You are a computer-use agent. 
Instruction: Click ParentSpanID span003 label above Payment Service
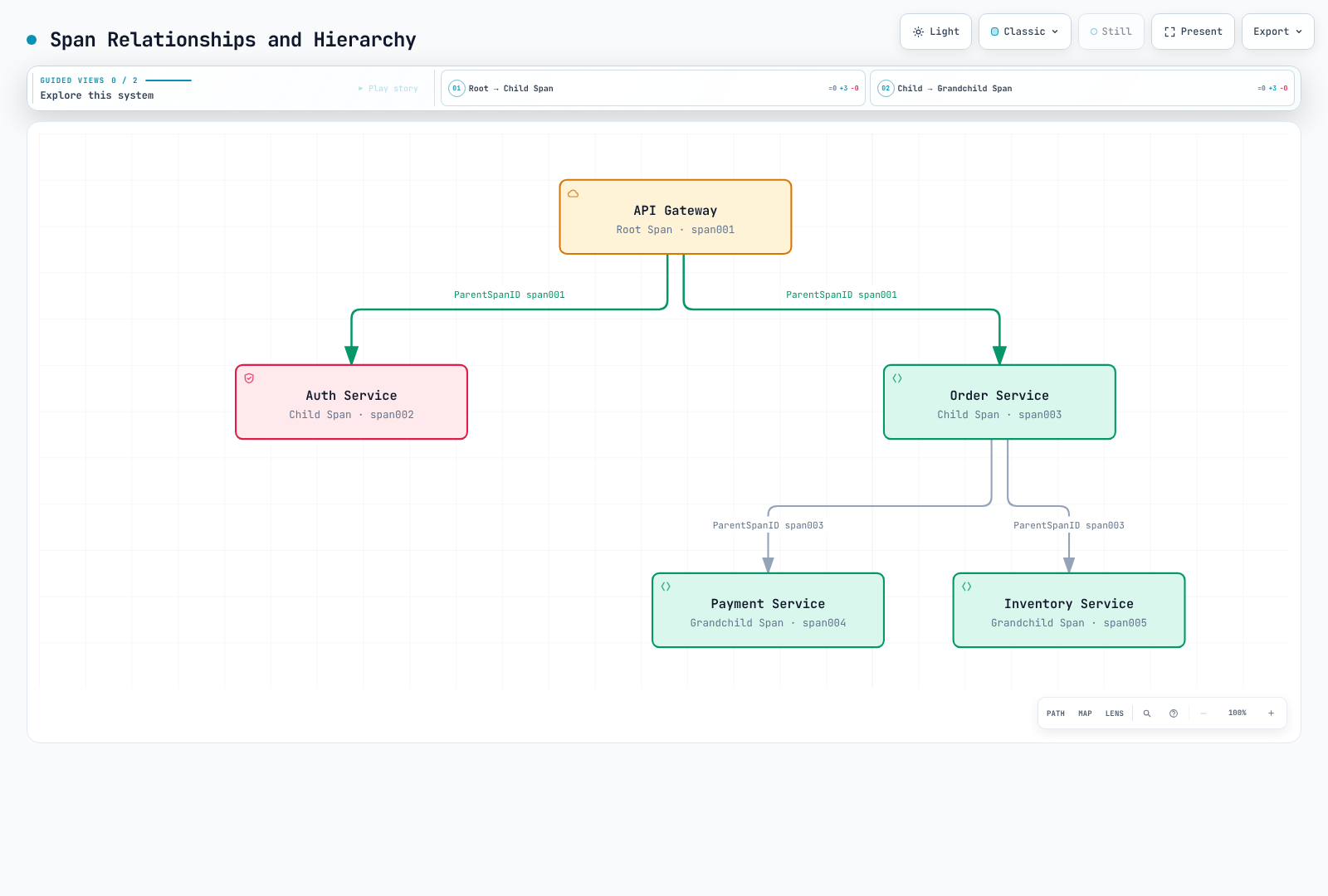click(x=769, y=526)
